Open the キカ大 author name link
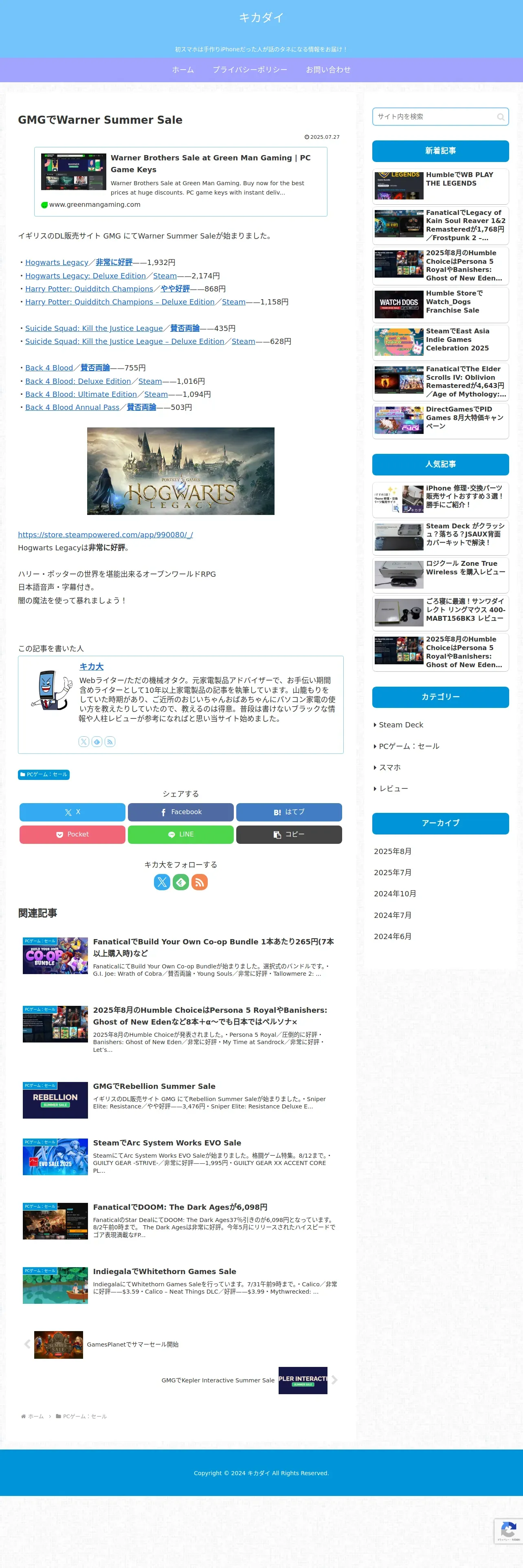This screenshot has width=523, height=1568. point(91,666)
